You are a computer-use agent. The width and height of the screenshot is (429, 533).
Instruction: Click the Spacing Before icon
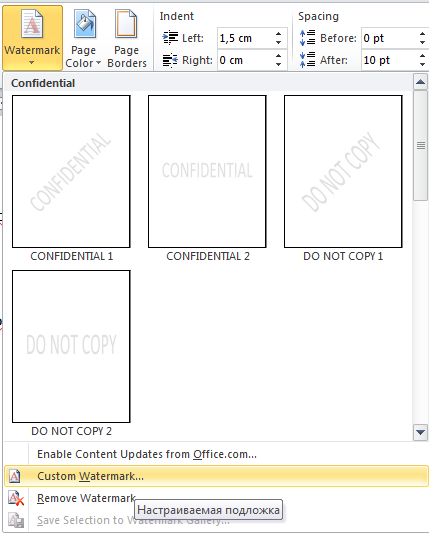(308, 38)
